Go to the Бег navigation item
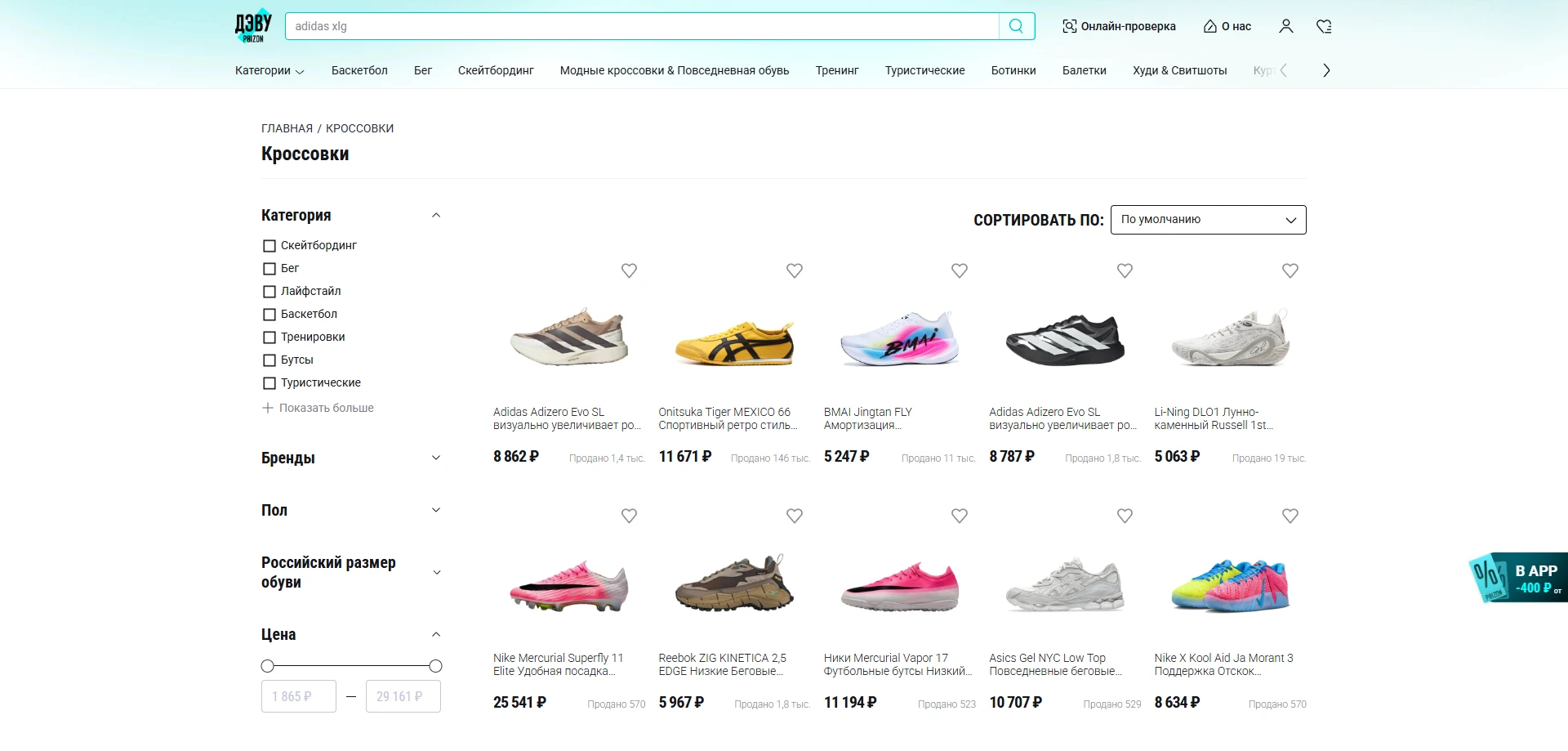Viewport: 1568px width, 751px height. pos(423,70)
